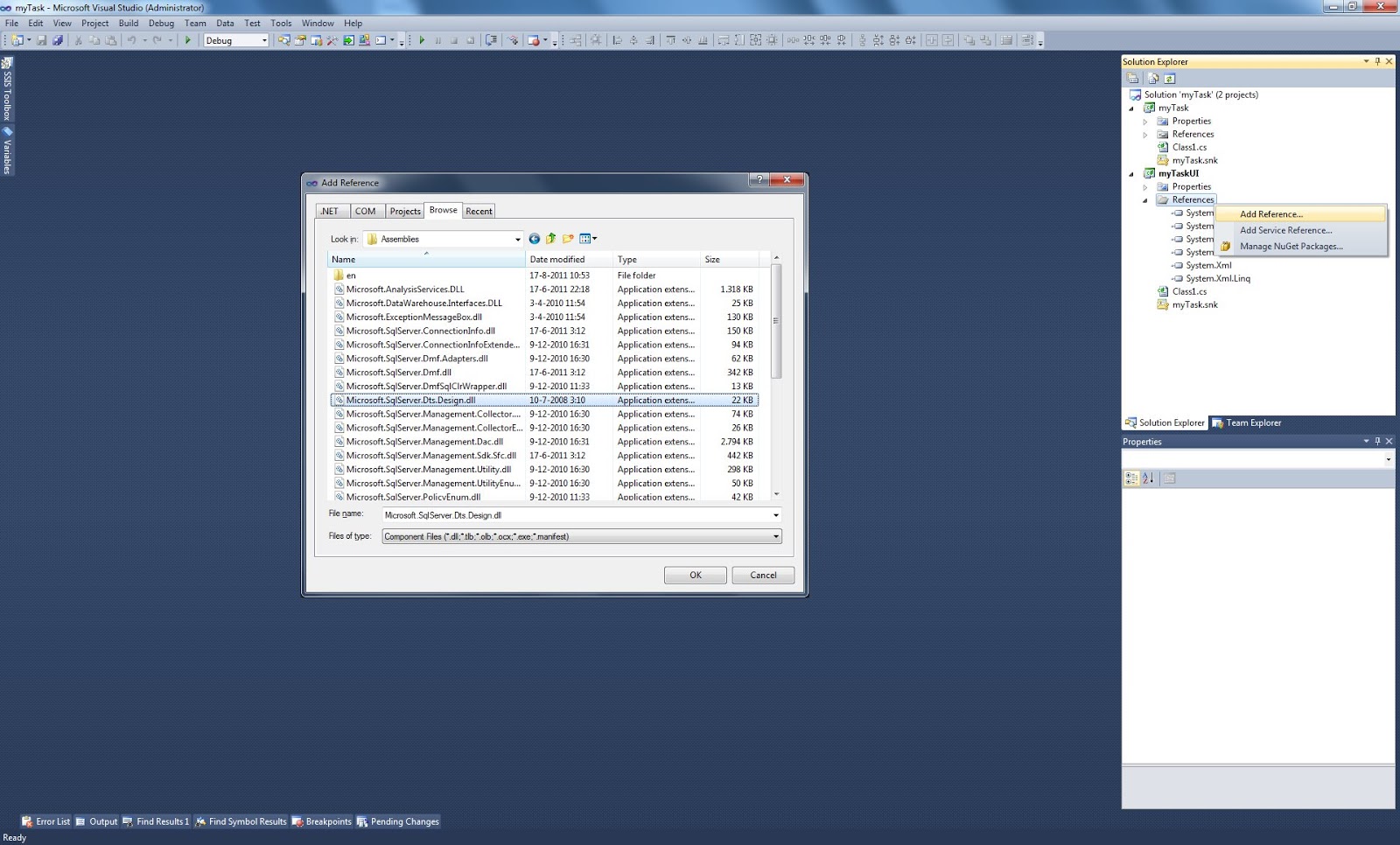The width and height of the screenshot is (1400, 845).
Task: Click the Back navigation icon in Add Reference dialog
Action: [x=535, y=238]
